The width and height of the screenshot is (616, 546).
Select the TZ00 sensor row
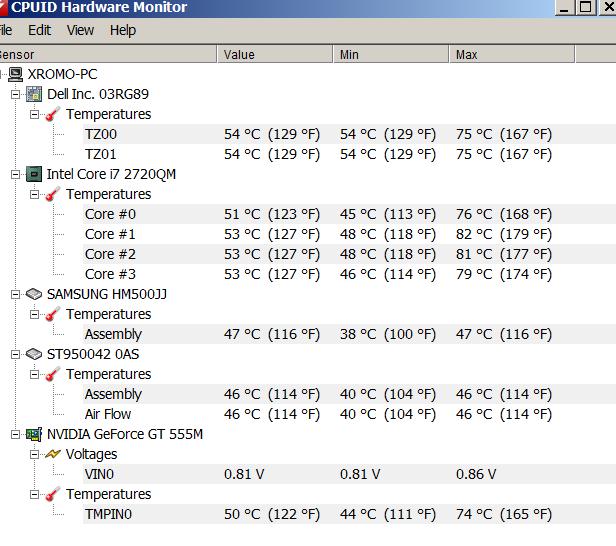pyautogui.click(x=349, y=134)
